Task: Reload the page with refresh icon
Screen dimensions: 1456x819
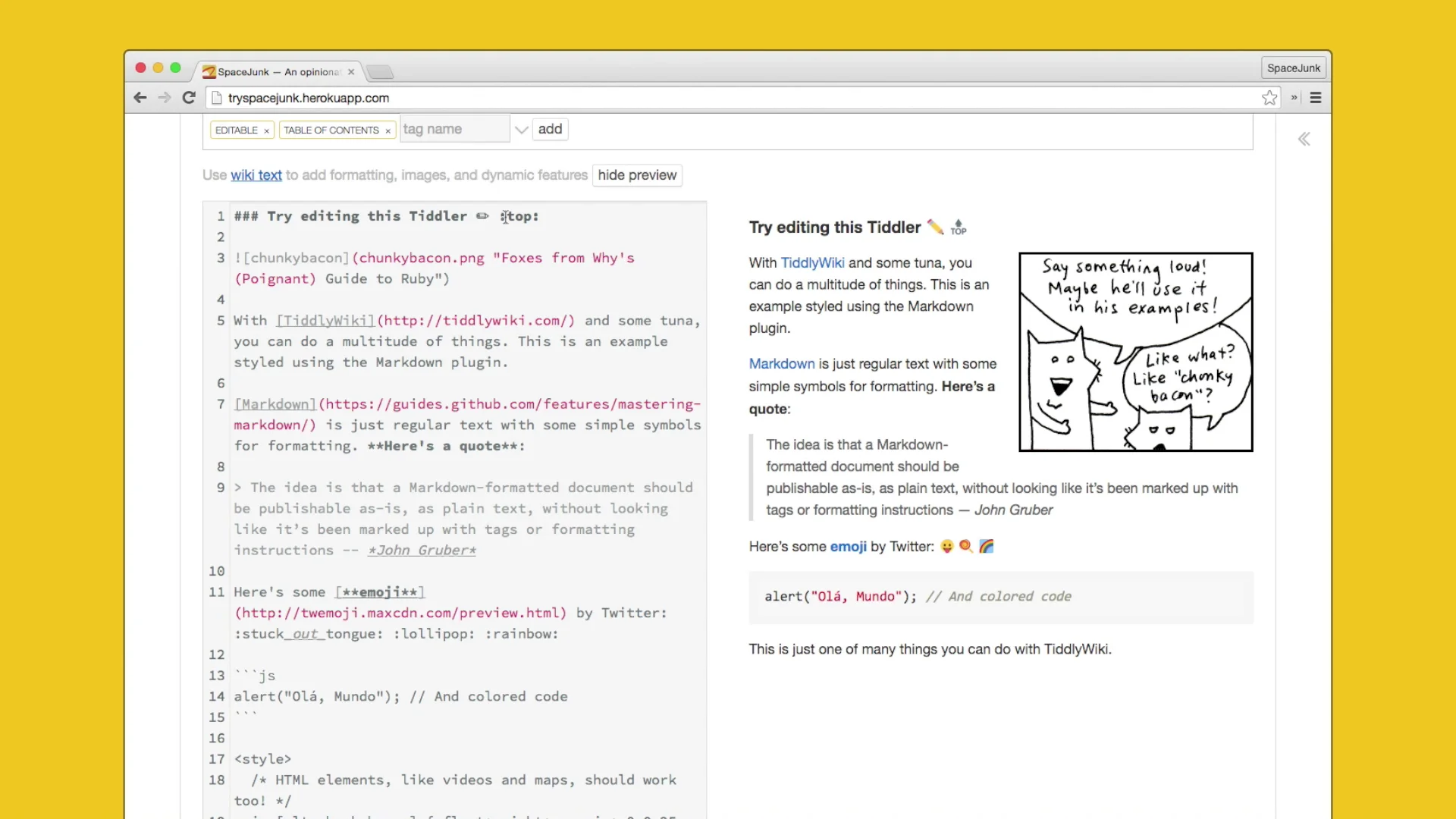Action: tap(190, 98)
